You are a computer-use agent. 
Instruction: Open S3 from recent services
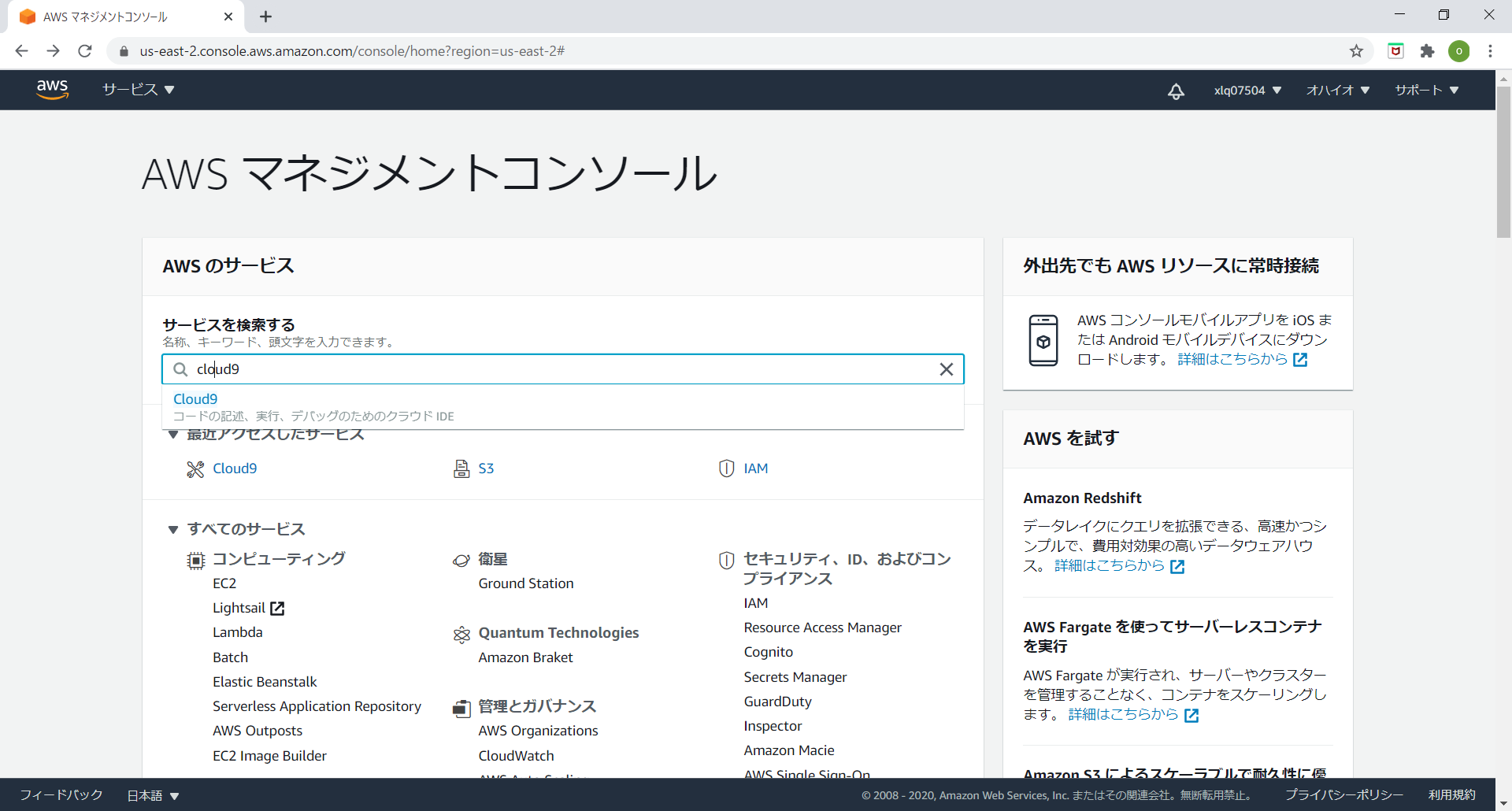(x=486, y=469)
